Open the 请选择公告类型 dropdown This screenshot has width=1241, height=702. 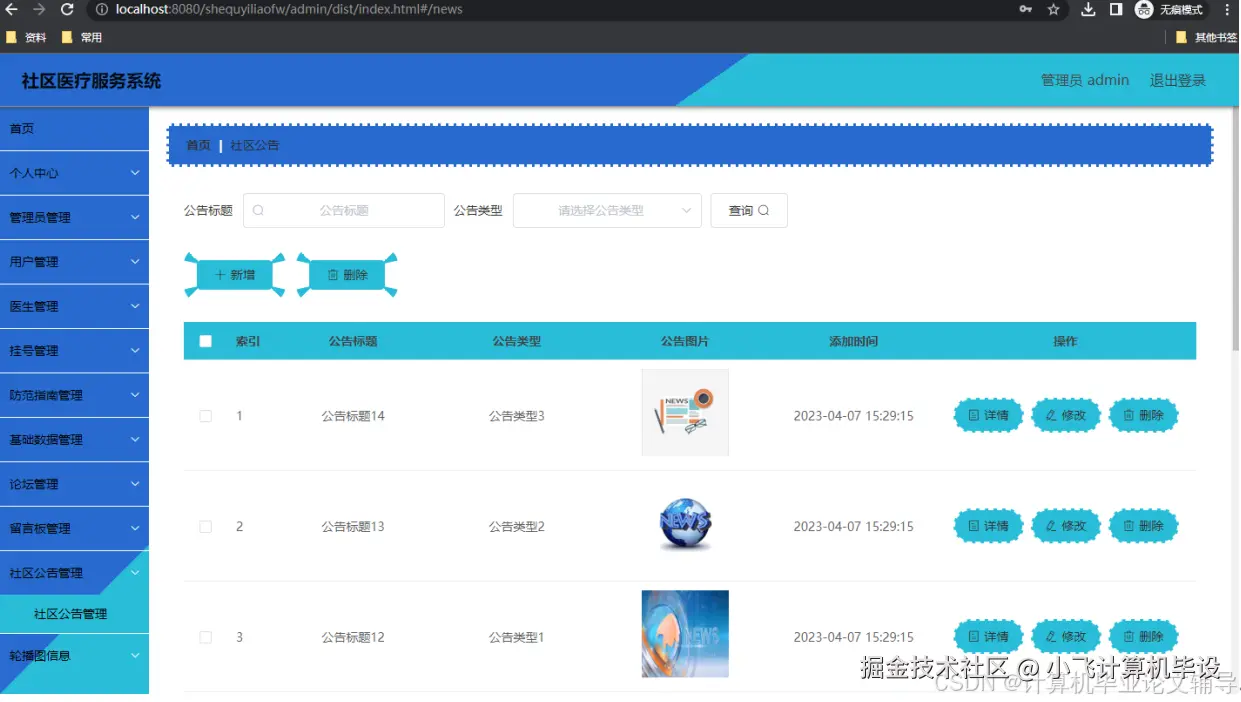607,210
